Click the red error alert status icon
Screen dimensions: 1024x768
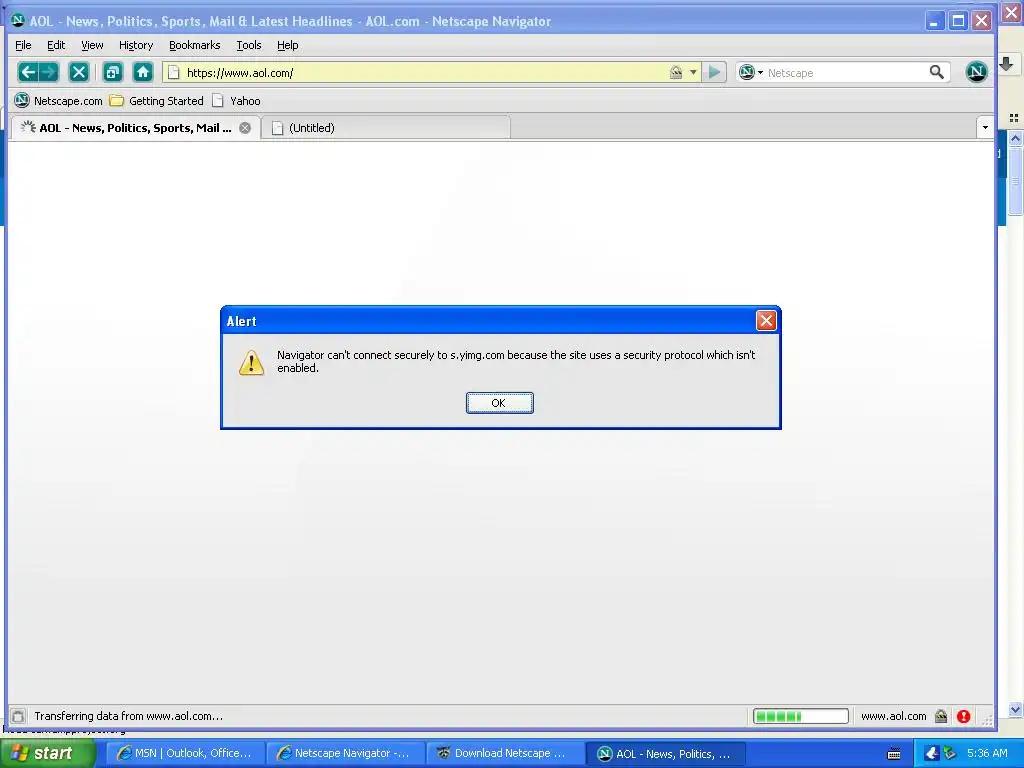click(x=963, y=716)
